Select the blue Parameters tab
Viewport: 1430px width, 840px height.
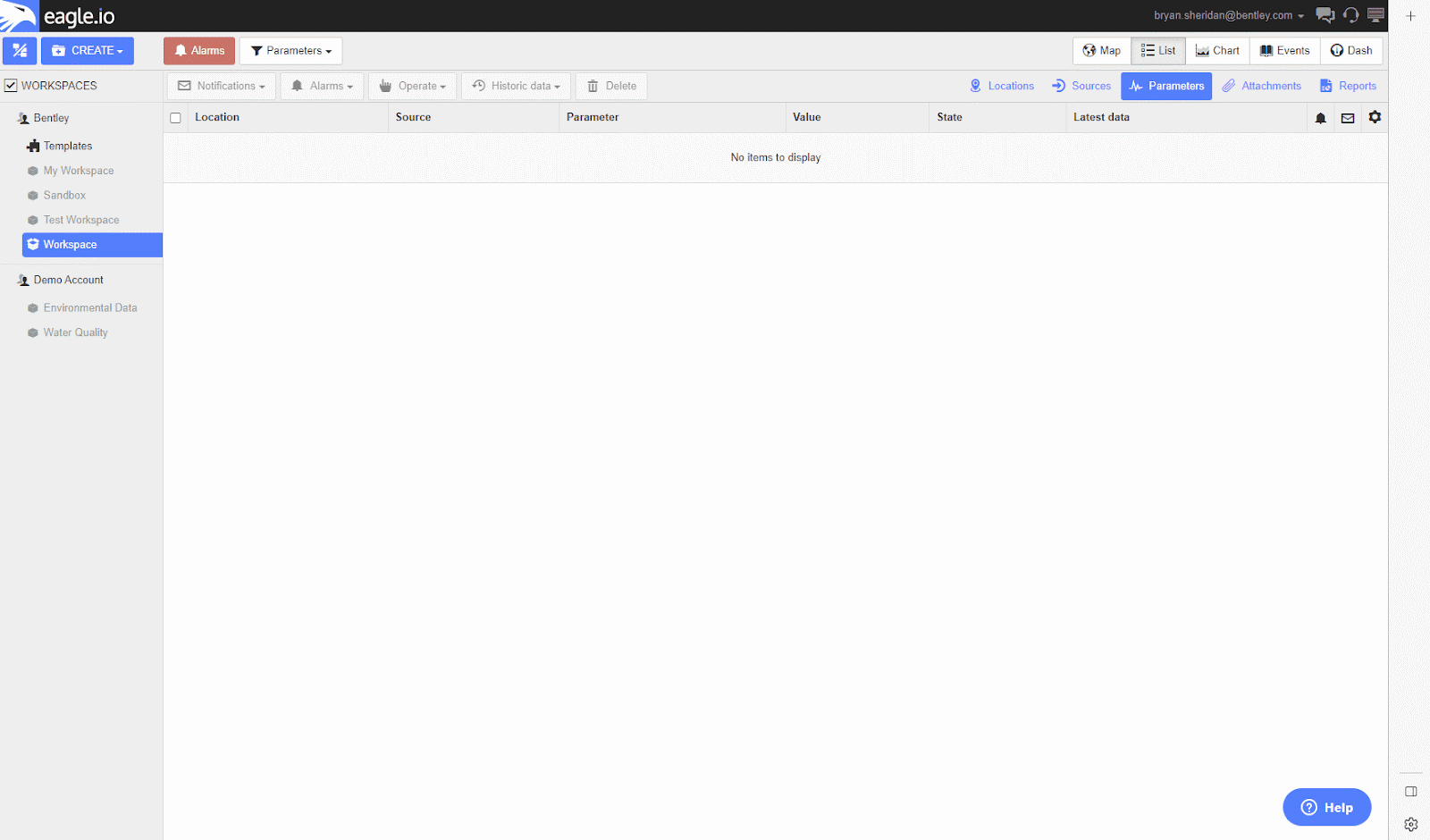[x=1166, y=86]
